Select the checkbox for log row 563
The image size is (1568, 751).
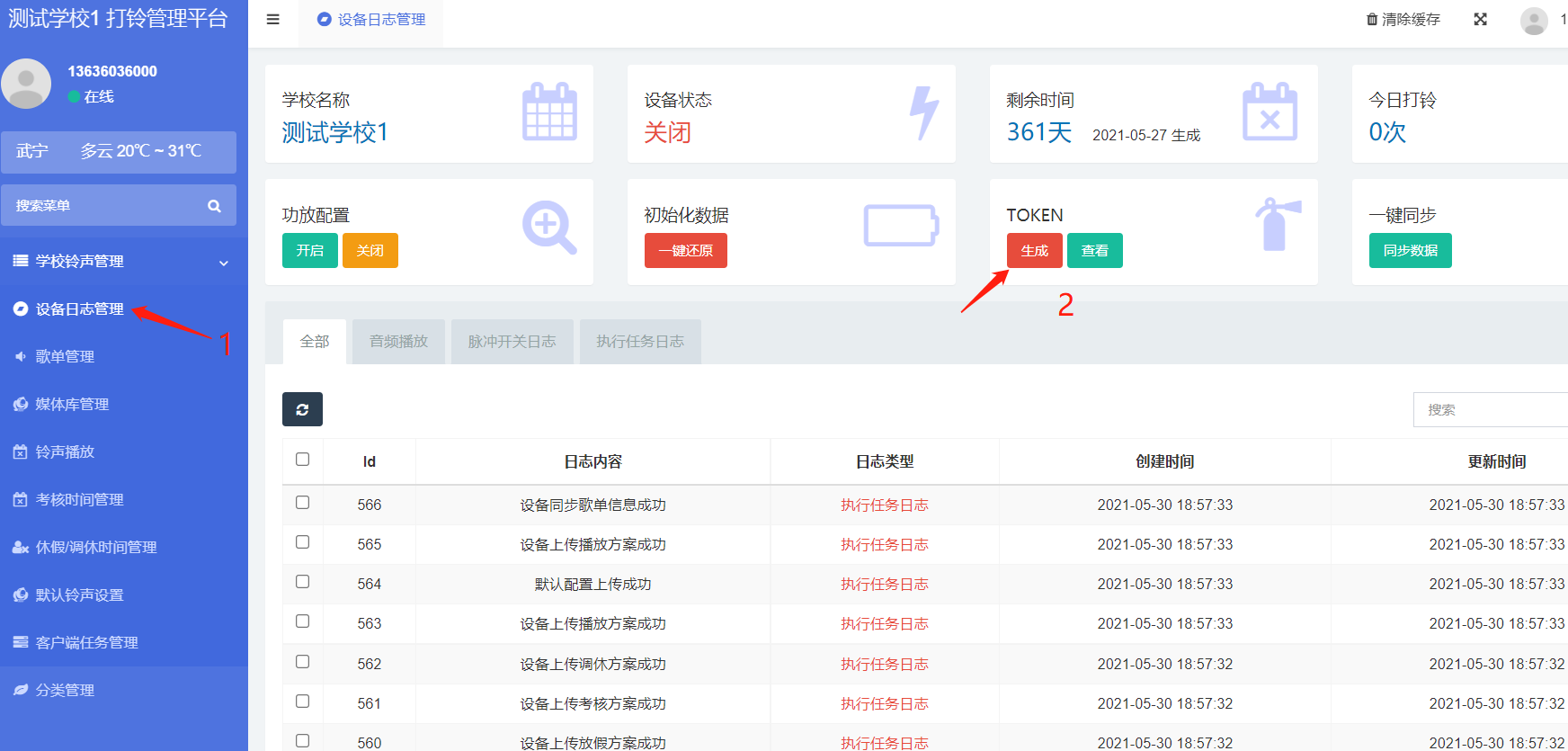click(x=303, y=621)
